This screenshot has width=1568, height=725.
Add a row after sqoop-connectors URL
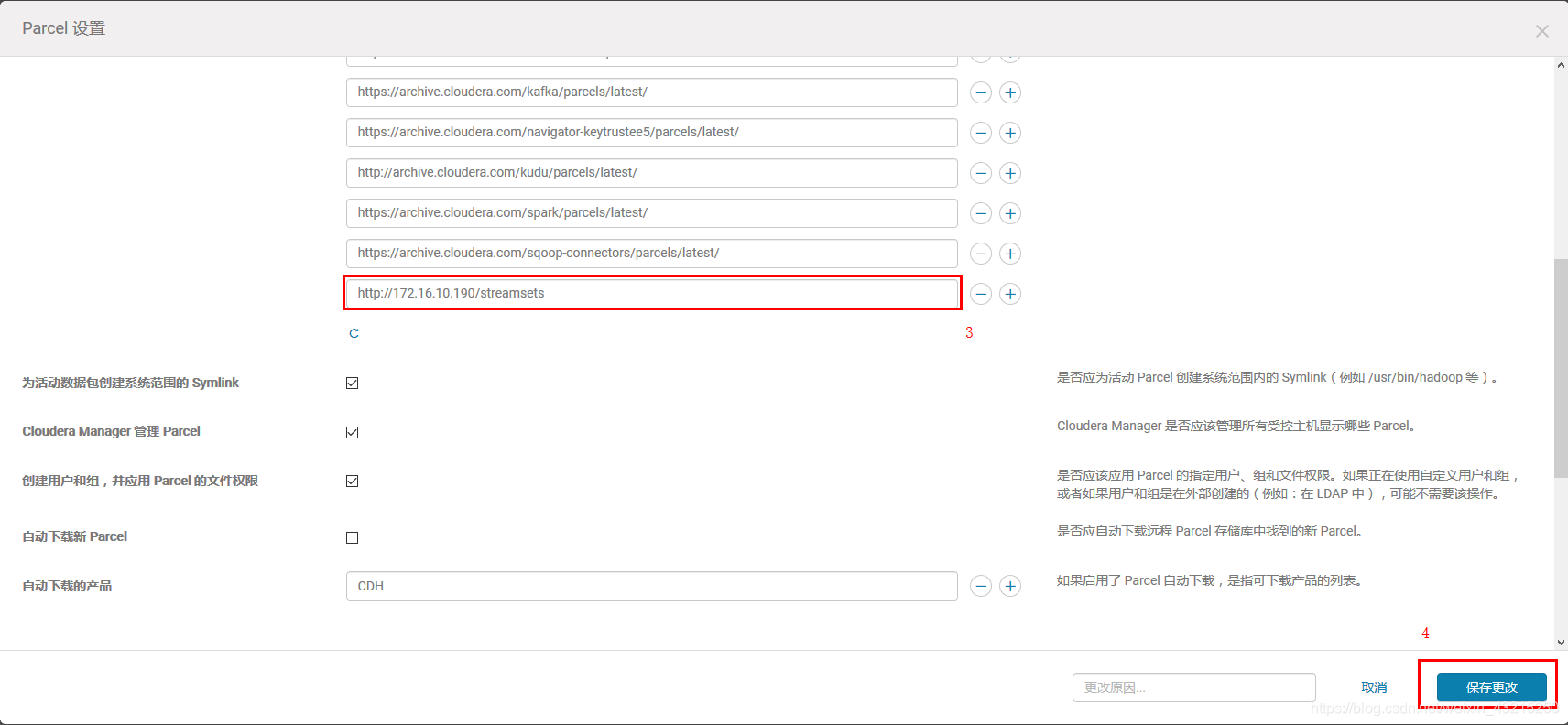1009,254
